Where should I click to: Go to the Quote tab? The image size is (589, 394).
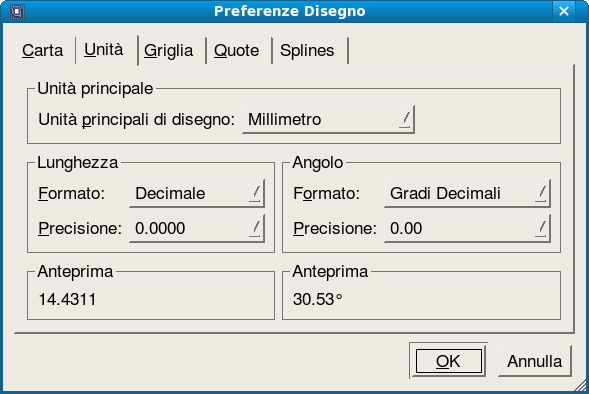[237, 51]
